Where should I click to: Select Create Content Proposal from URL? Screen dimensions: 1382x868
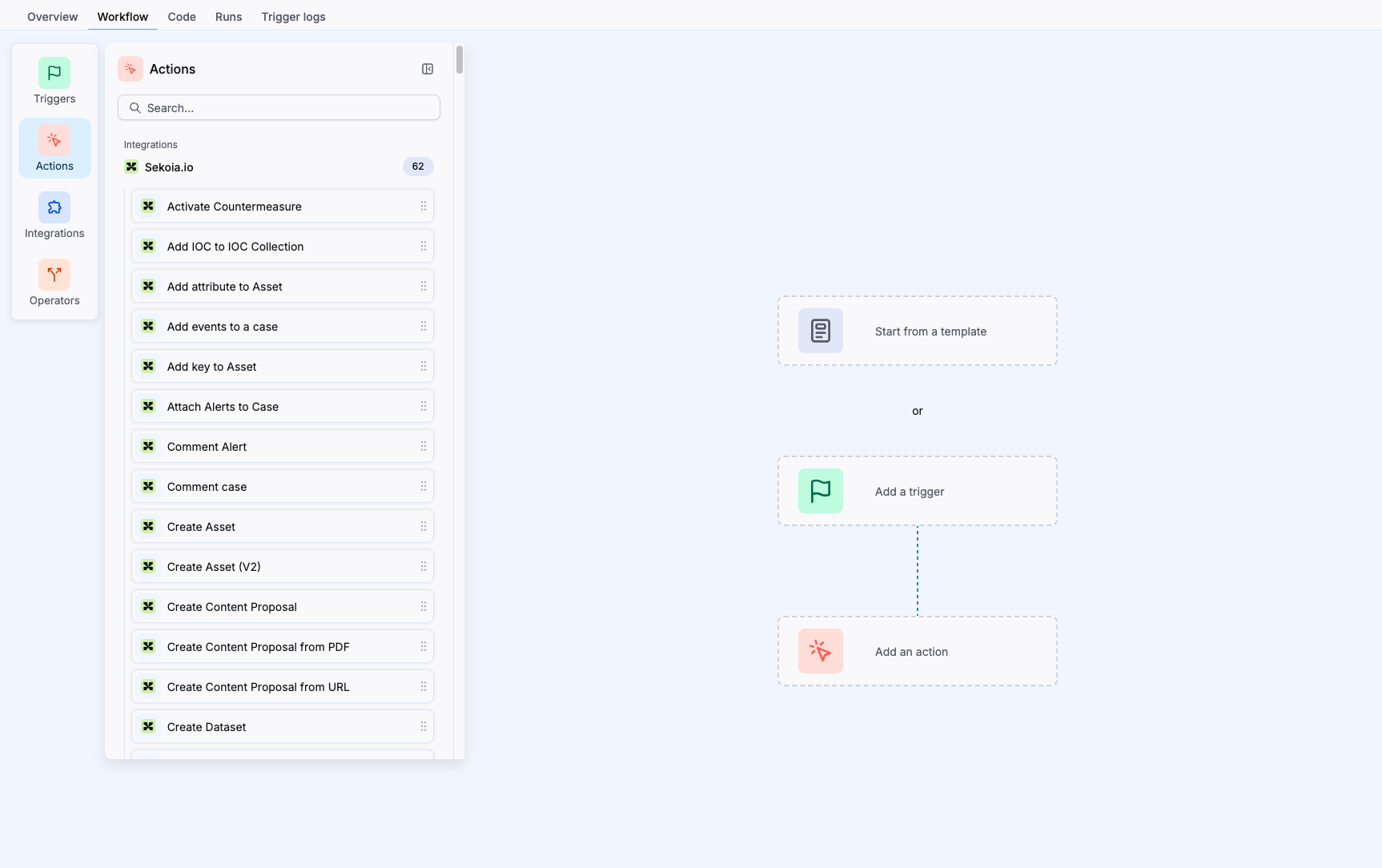pyautogui.click(x=283, y=687)
